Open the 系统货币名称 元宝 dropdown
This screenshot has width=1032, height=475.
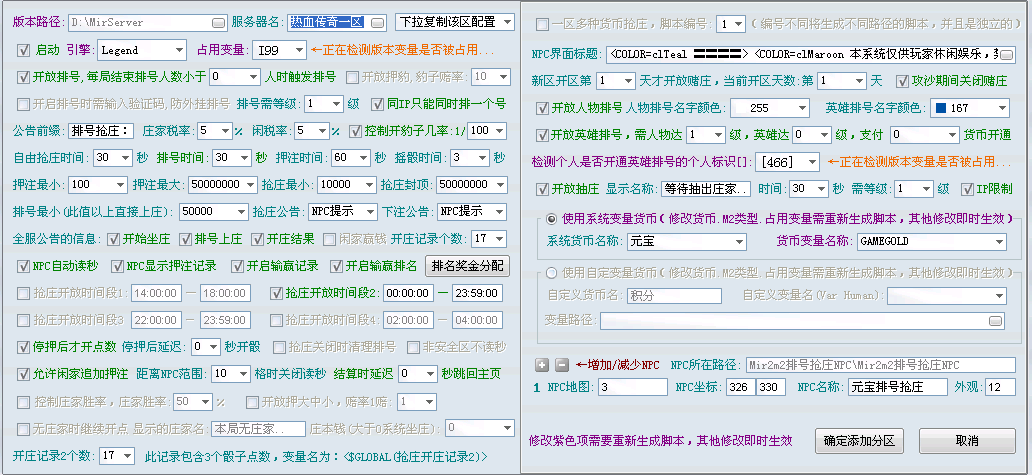click(x=684, y=241)
